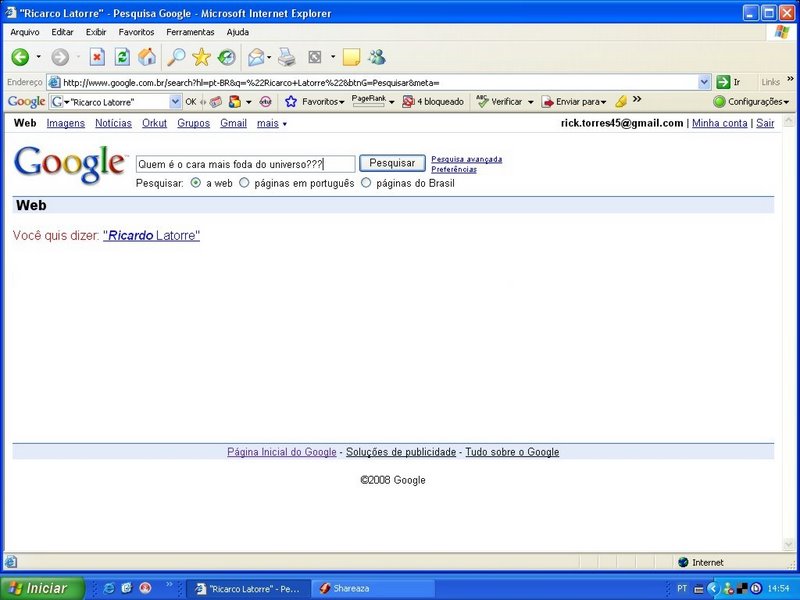The image size is (800, 600).
Task: Click the "Ricardo Latorre" suggestion link
Action: pyautogui.click(x=152, y=236)
